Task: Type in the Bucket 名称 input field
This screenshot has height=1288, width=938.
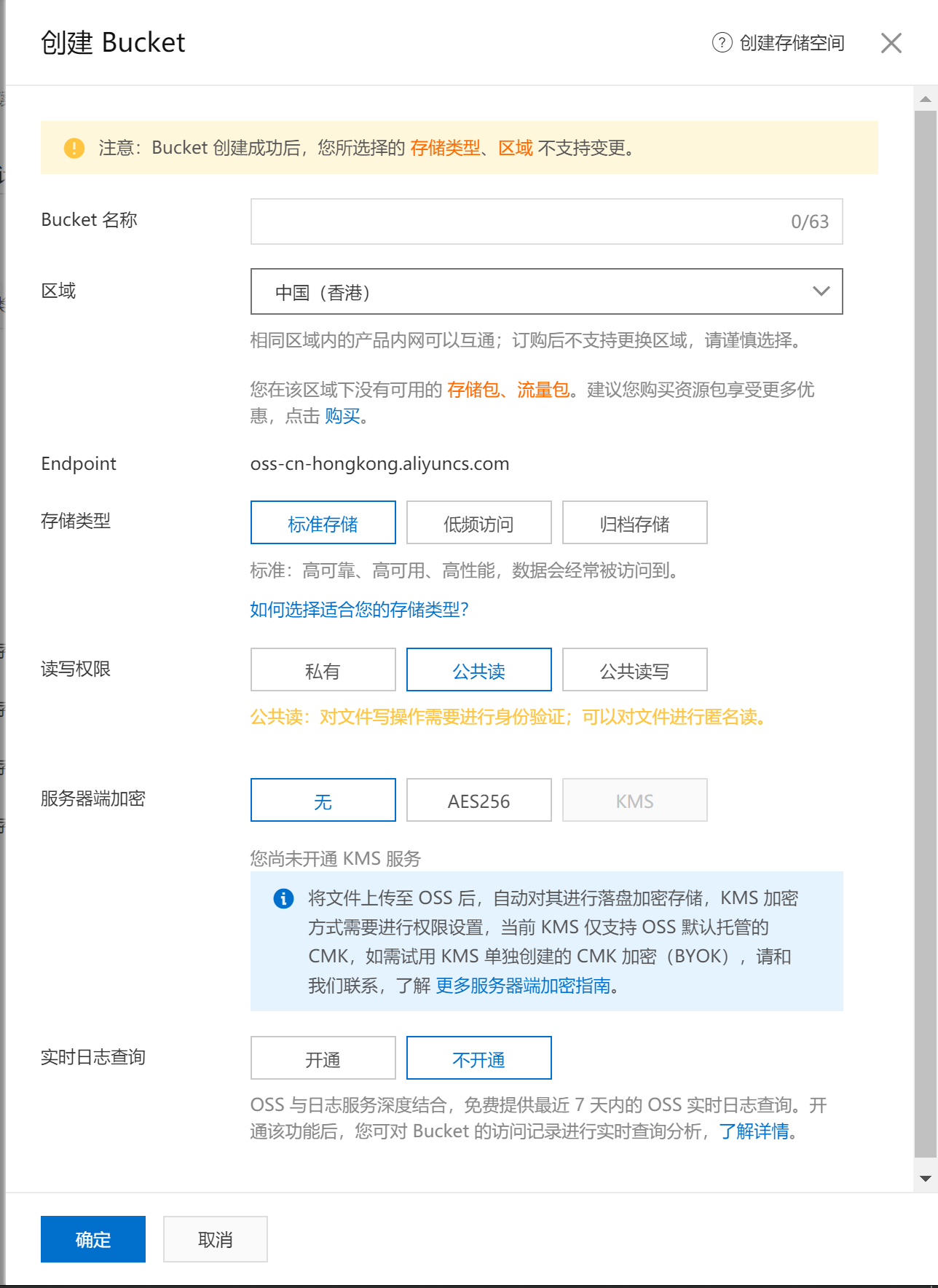Action: coord(517,221)
